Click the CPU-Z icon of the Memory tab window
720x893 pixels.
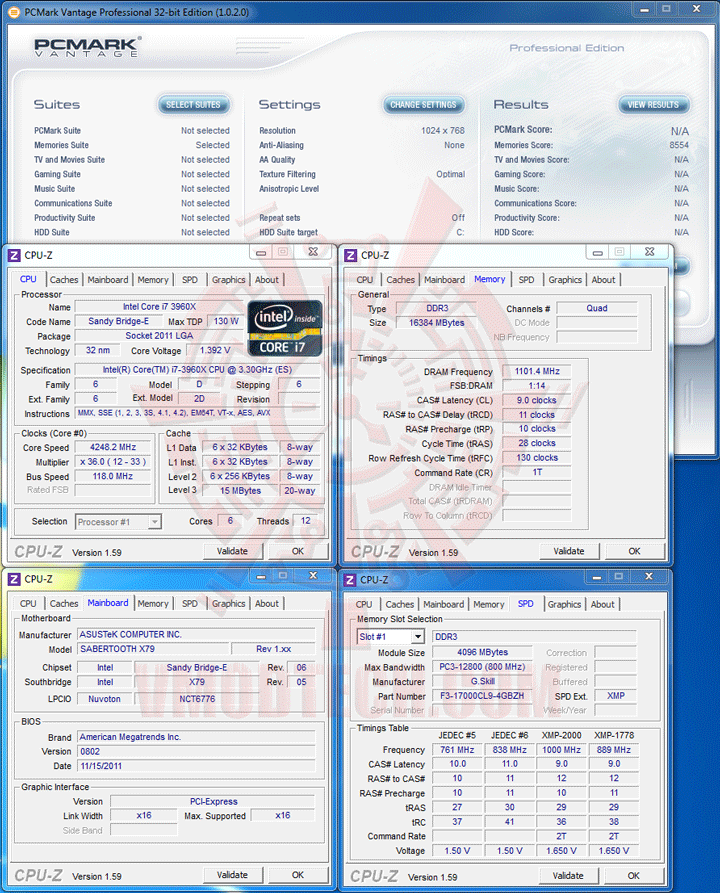[351, 255]
